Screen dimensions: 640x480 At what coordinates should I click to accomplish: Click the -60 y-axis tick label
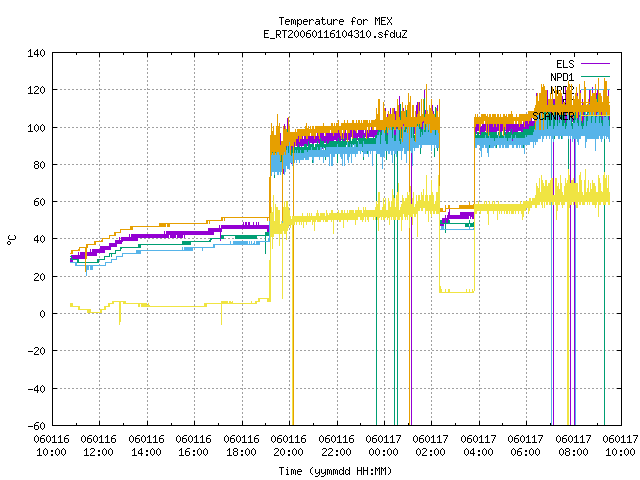click(36, 426)
